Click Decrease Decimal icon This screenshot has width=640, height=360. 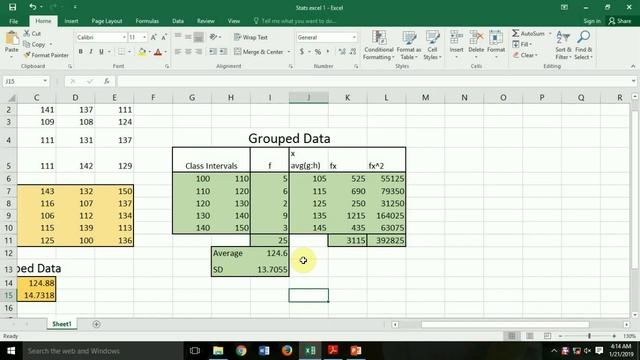(353, 52)
